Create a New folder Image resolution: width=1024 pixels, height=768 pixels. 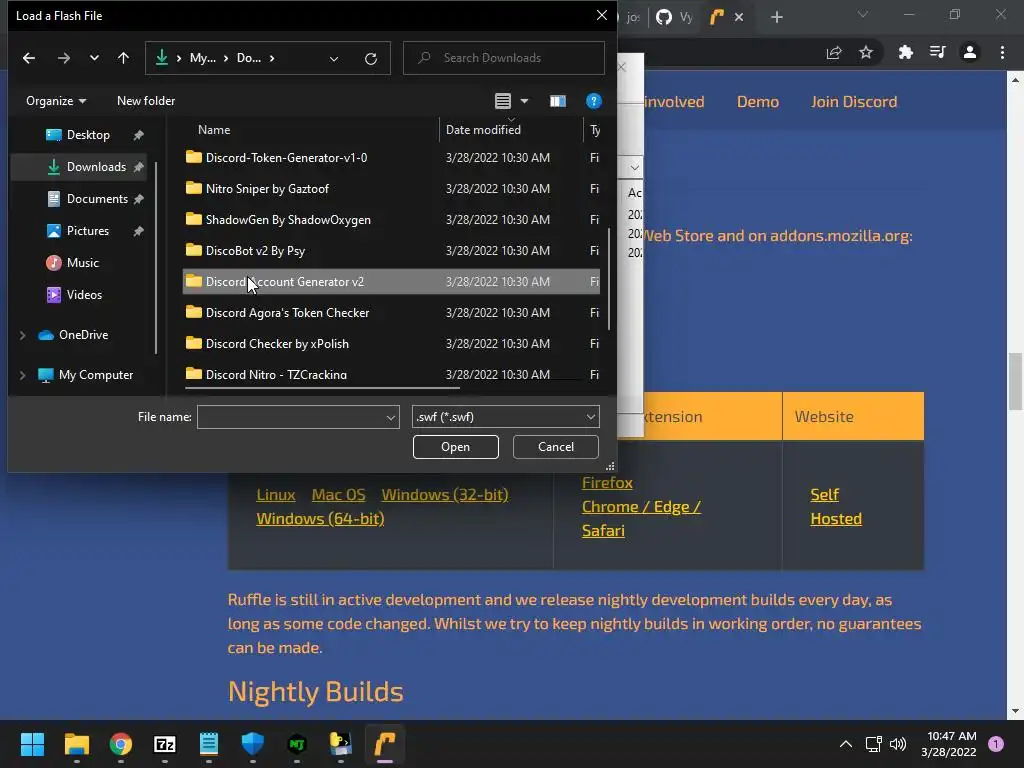click(x=146, y=101)
